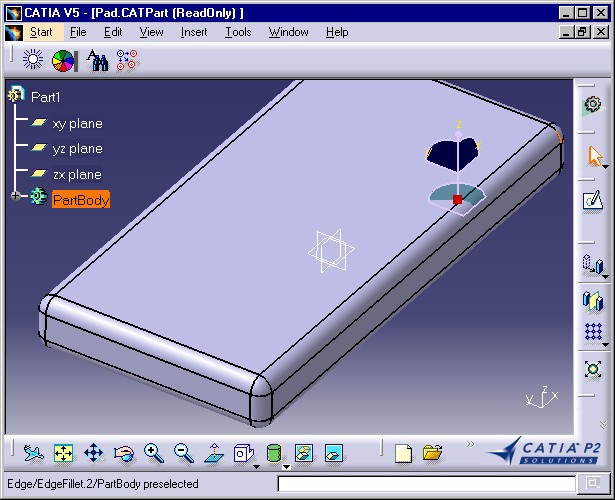
Task: Open the Insert menu
Action: tap(194, 32)
